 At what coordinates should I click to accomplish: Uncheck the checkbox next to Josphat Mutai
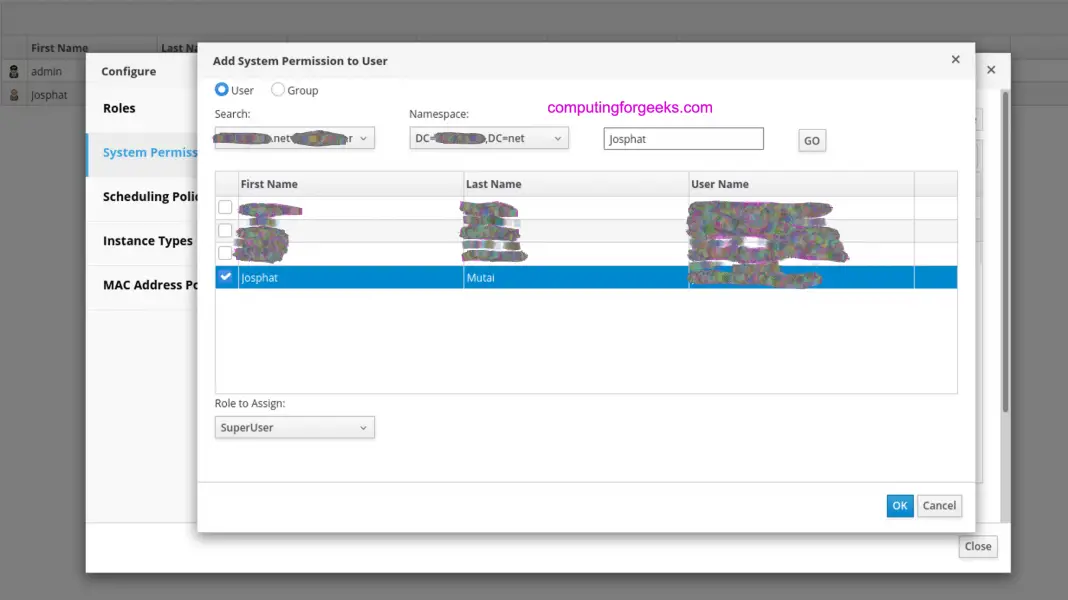point(225,276)
